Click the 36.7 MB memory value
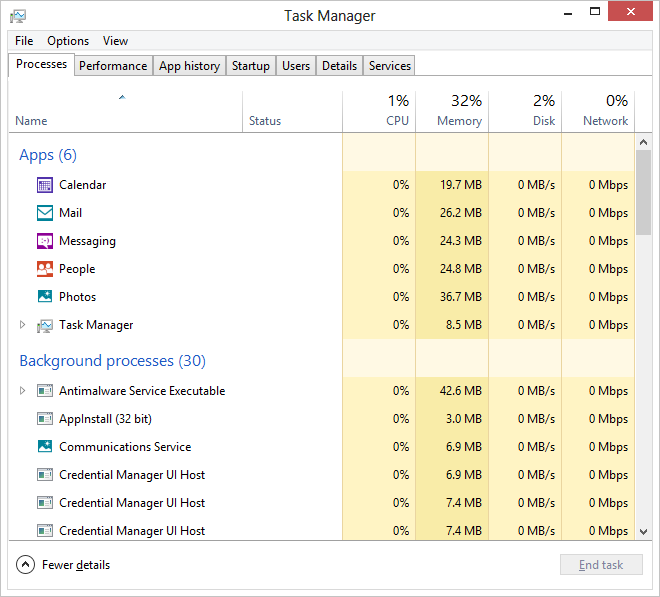 tap(460, 297)
